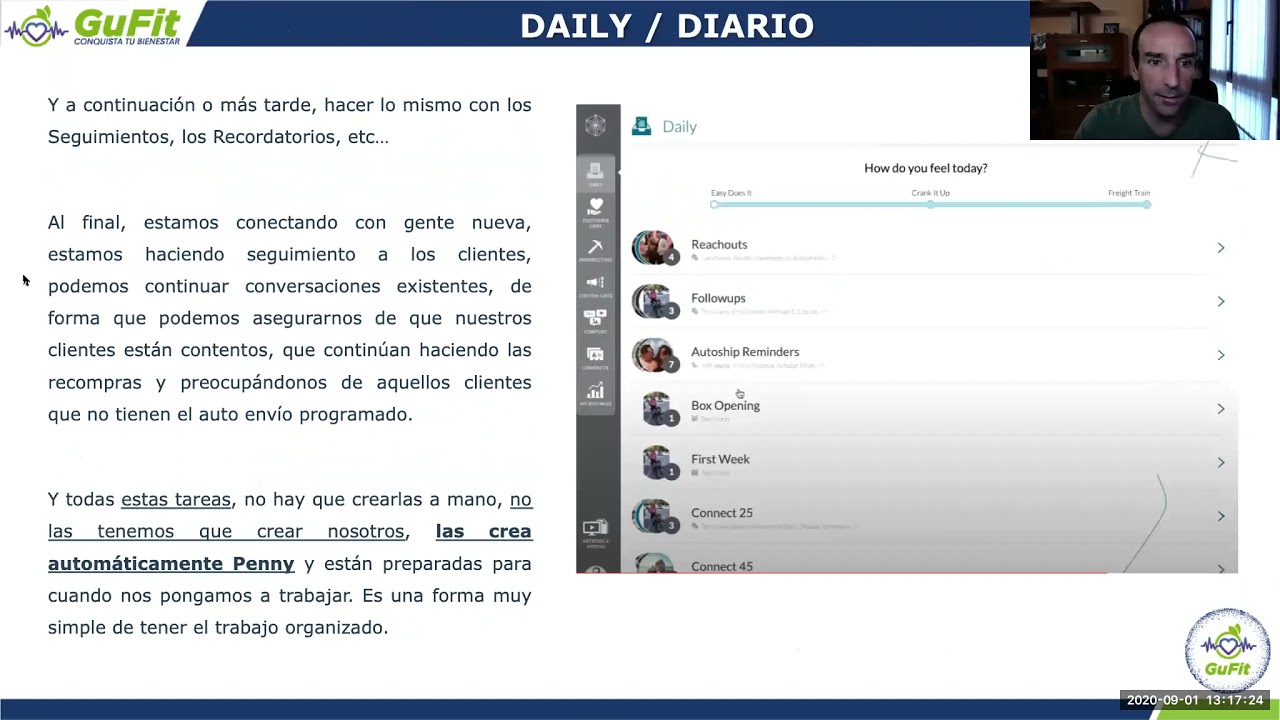Screen dimensions: 1280x720
Task: Expand the Box Opening row chevron
Action: coord(1221,409)
